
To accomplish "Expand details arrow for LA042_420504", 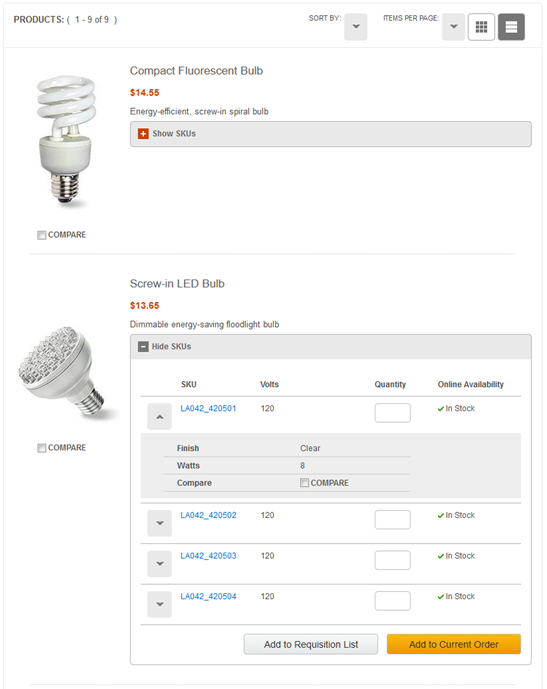I will click(x=159, y=604).
